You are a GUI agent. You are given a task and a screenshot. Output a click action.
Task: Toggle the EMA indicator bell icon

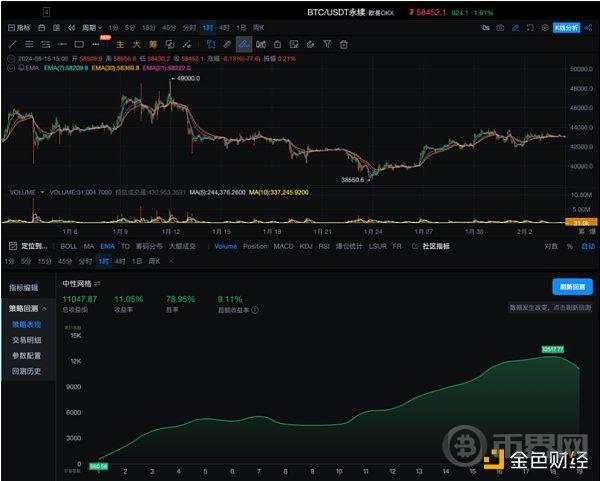(x=21, y=68)
